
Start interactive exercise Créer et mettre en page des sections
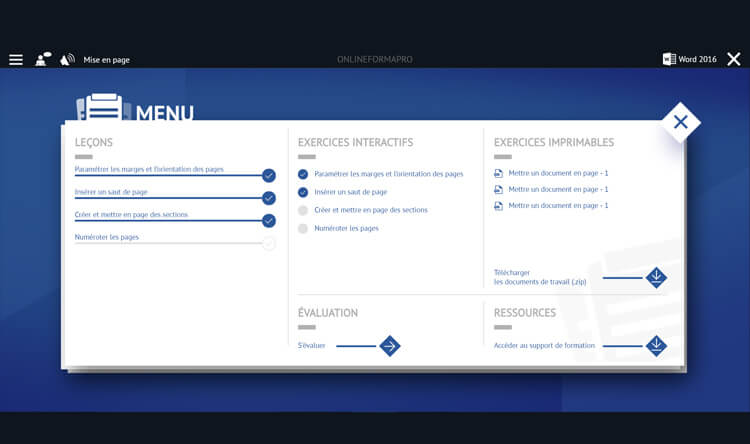(371, 210)
